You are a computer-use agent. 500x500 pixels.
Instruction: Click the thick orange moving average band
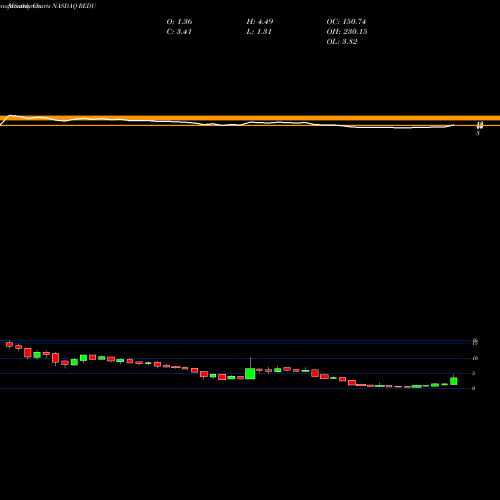click(x=250, y=118)
